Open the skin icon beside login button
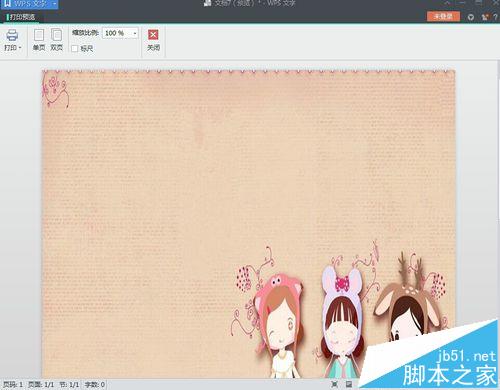500x390 pixels. [x=471, y=17]
